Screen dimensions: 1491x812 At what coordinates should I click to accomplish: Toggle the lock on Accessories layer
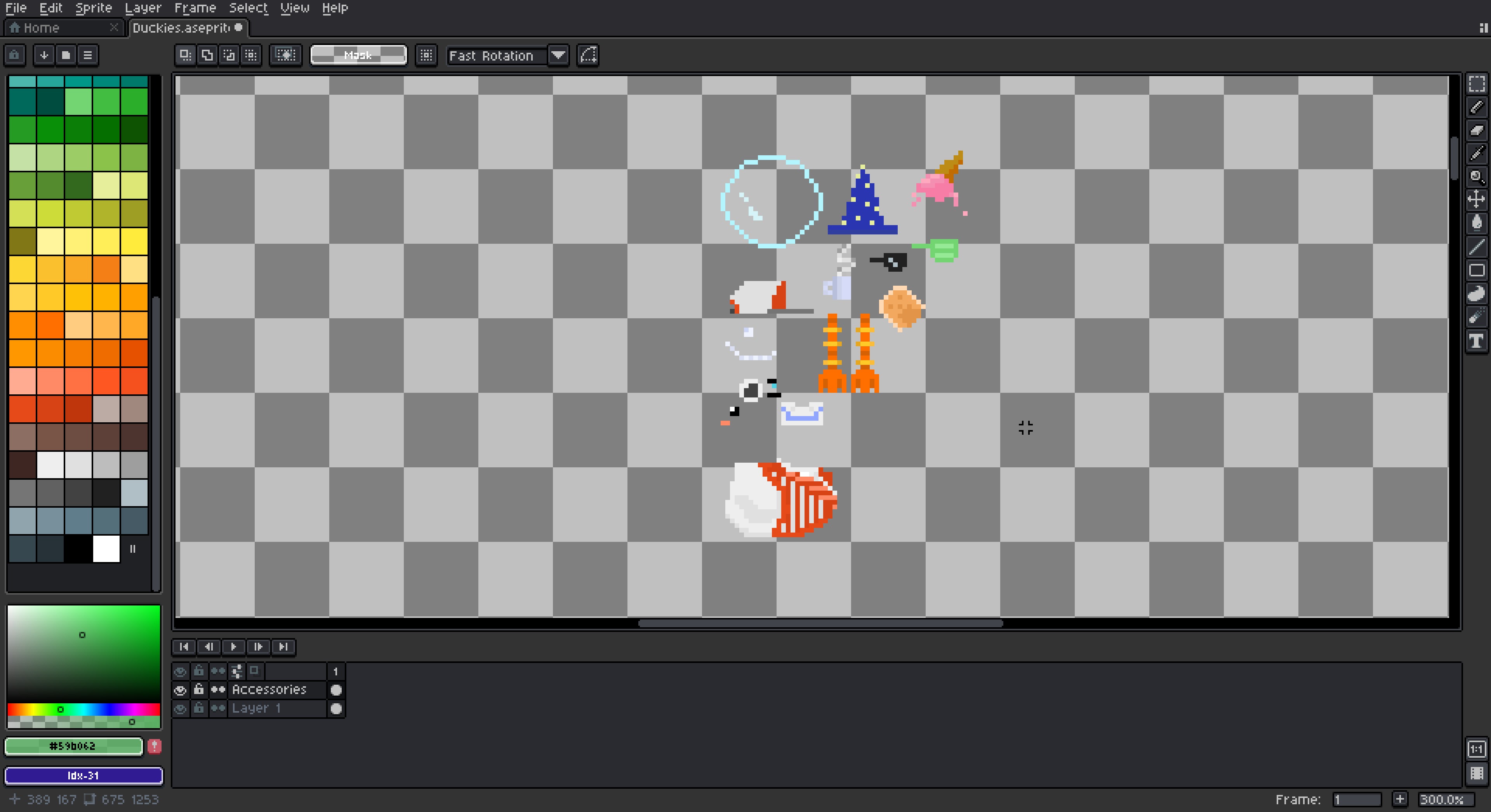pyautogui.click(x=198, y=690)
